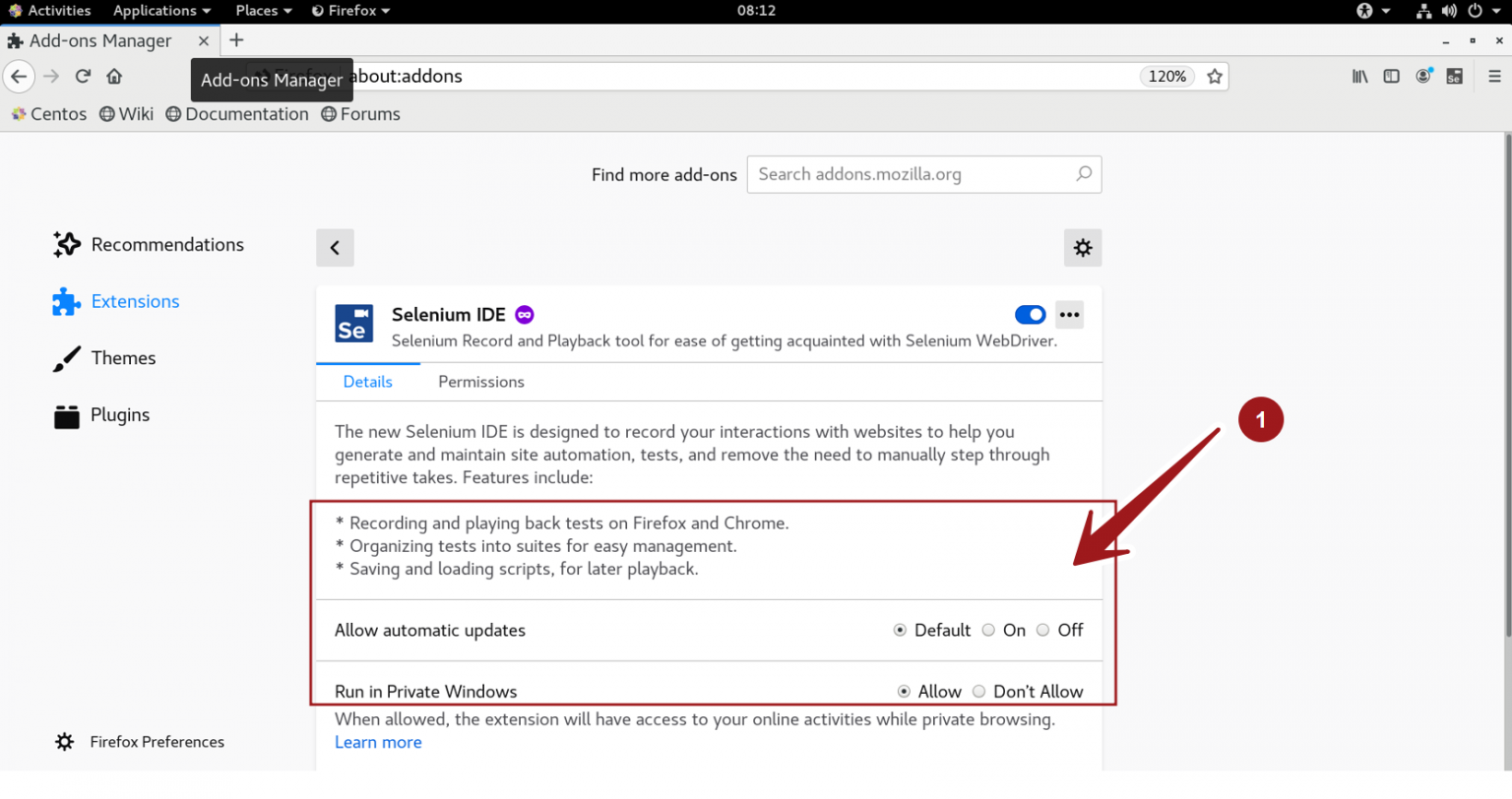Open the Firefox Library panel
1512x799 pixels.
(1359, 76)
